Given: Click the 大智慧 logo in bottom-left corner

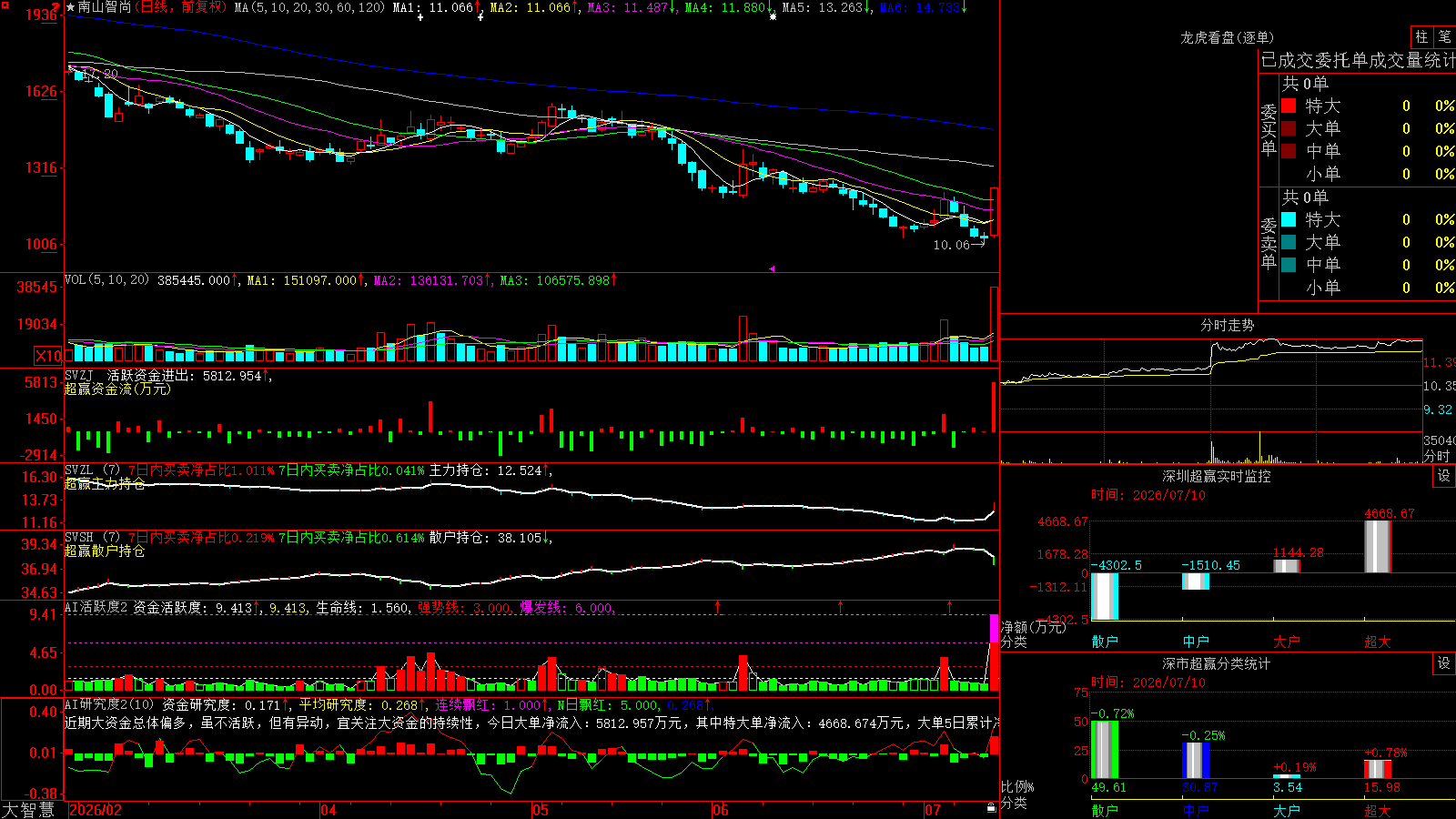Looking at the screenshot, I should tap(28, 810).
